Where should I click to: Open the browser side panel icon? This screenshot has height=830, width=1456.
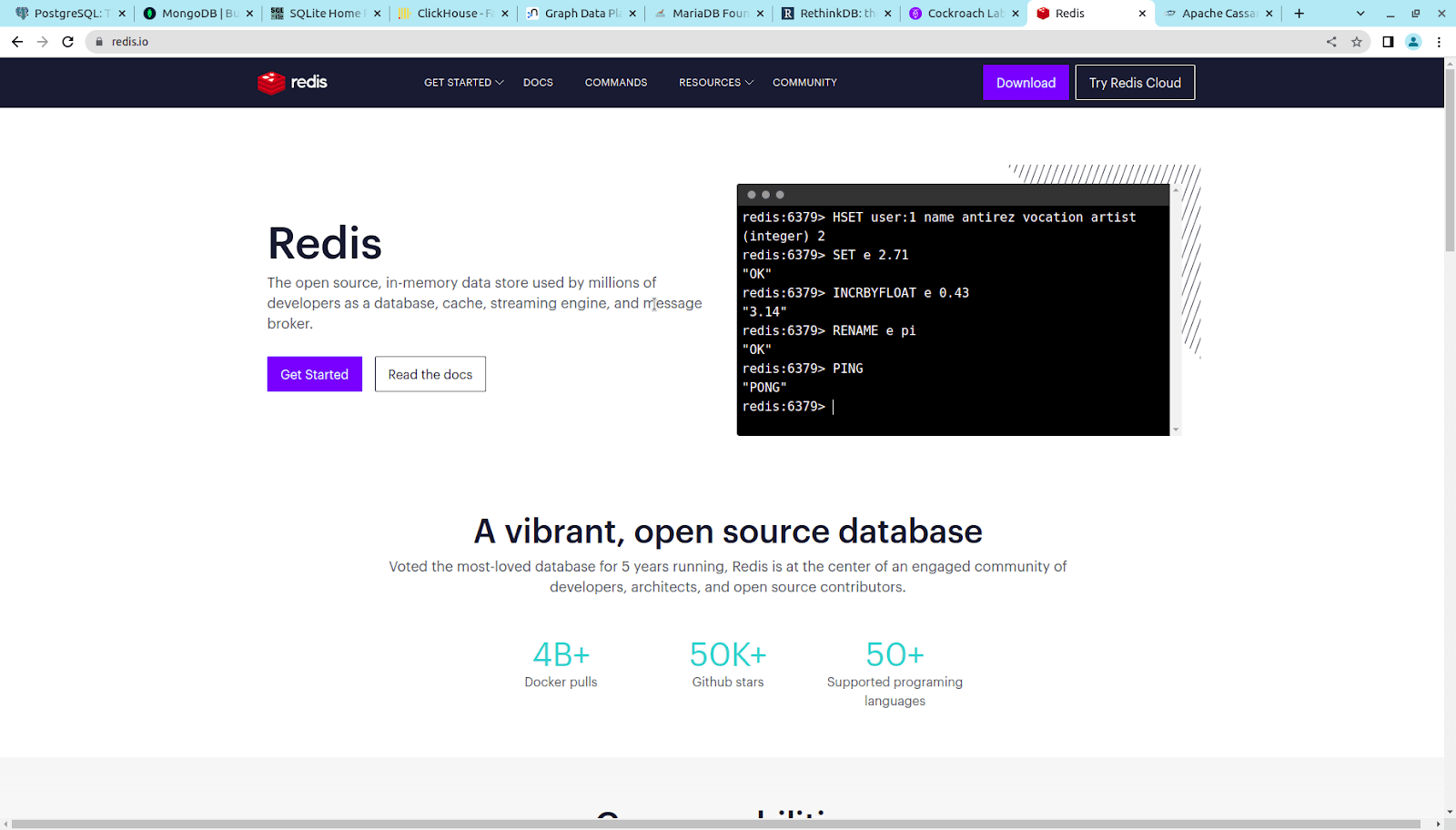tap(1386, 41)
